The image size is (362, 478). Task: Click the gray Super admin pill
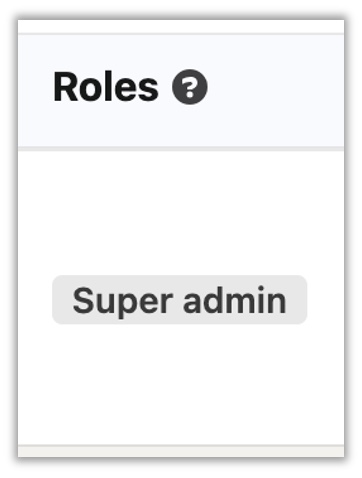pos(179,300)
